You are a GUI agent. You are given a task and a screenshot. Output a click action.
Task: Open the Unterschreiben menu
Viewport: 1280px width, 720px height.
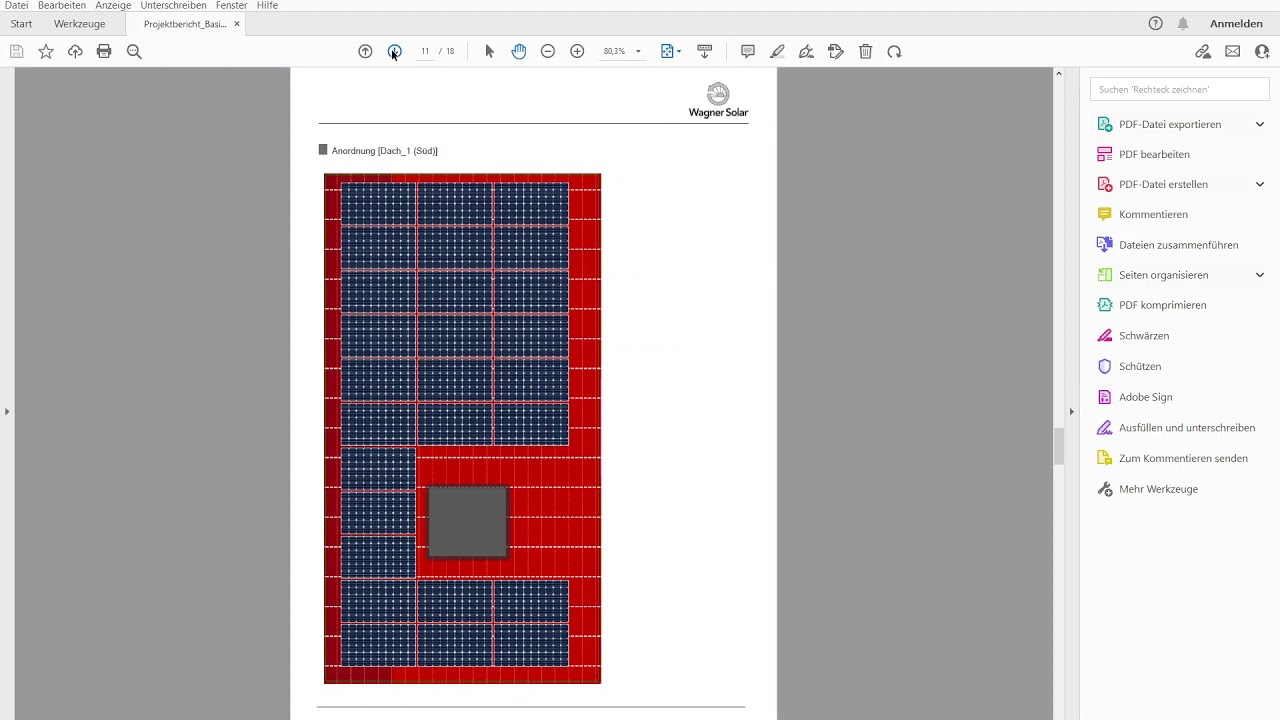click(173, 5)
